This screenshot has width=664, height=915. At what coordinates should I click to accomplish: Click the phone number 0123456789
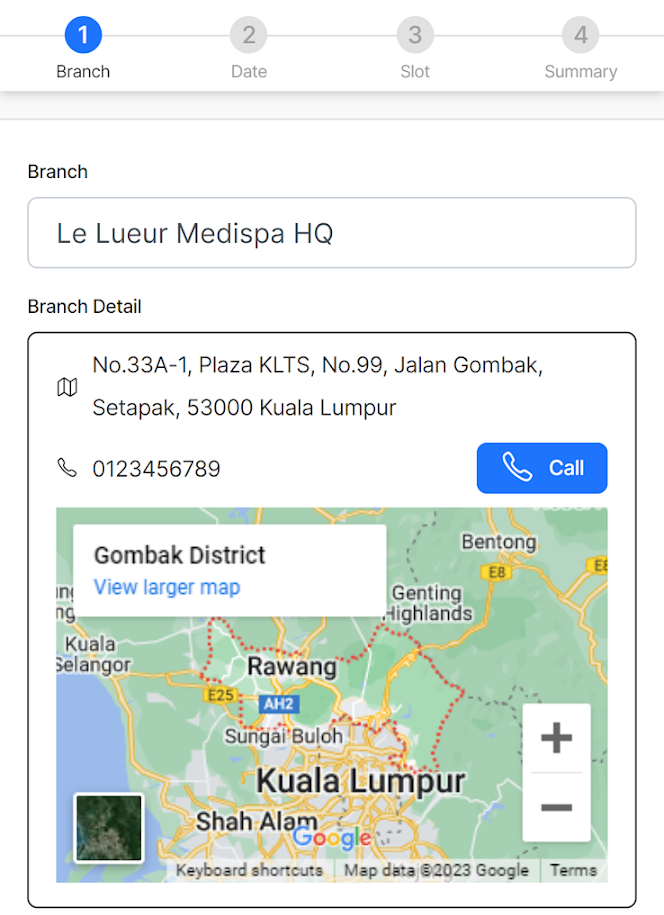pyautogui.click(x=157, y=469)
